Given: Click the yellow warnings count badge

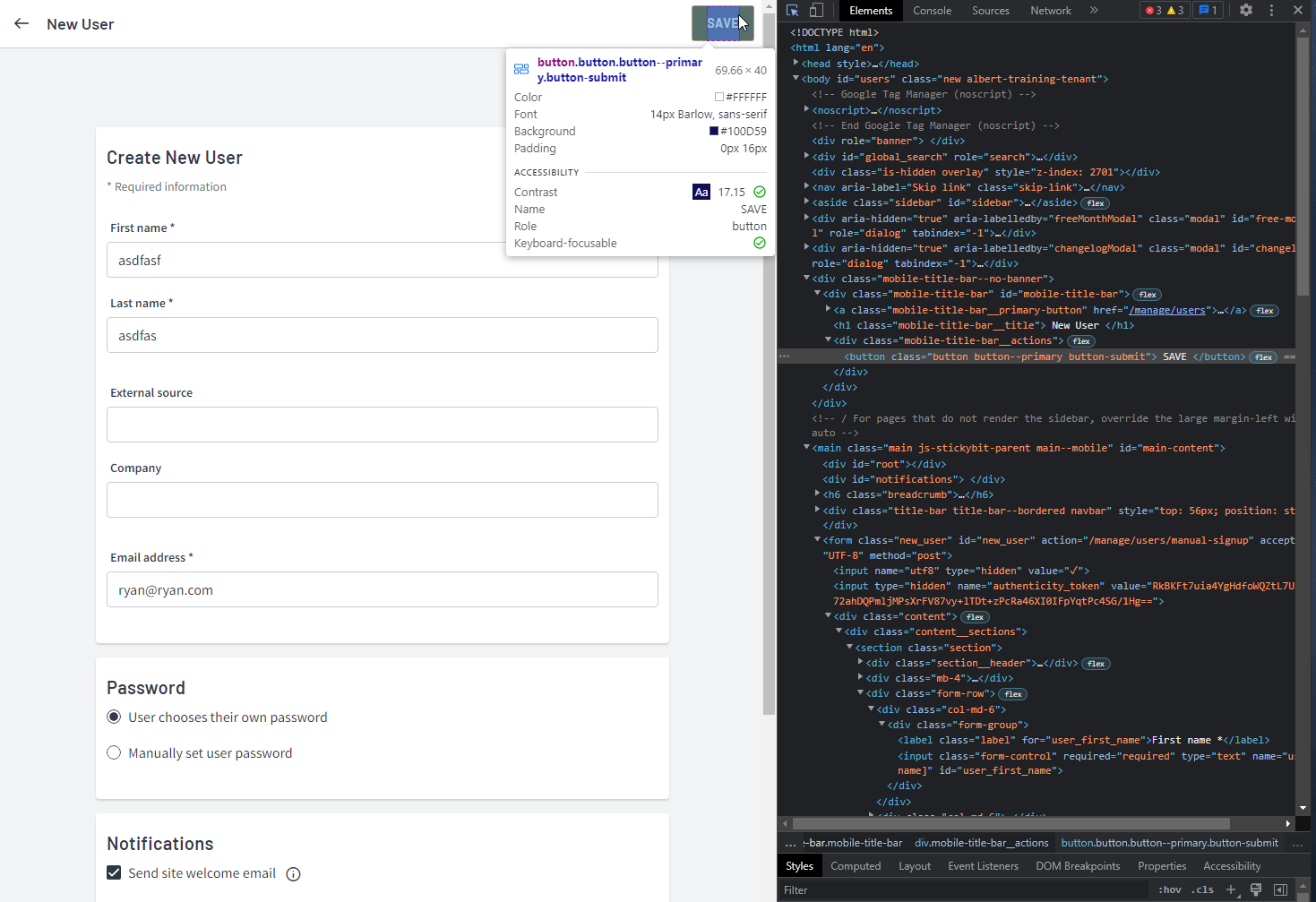Looking at the screenshot, I should tap(1176, 11).
